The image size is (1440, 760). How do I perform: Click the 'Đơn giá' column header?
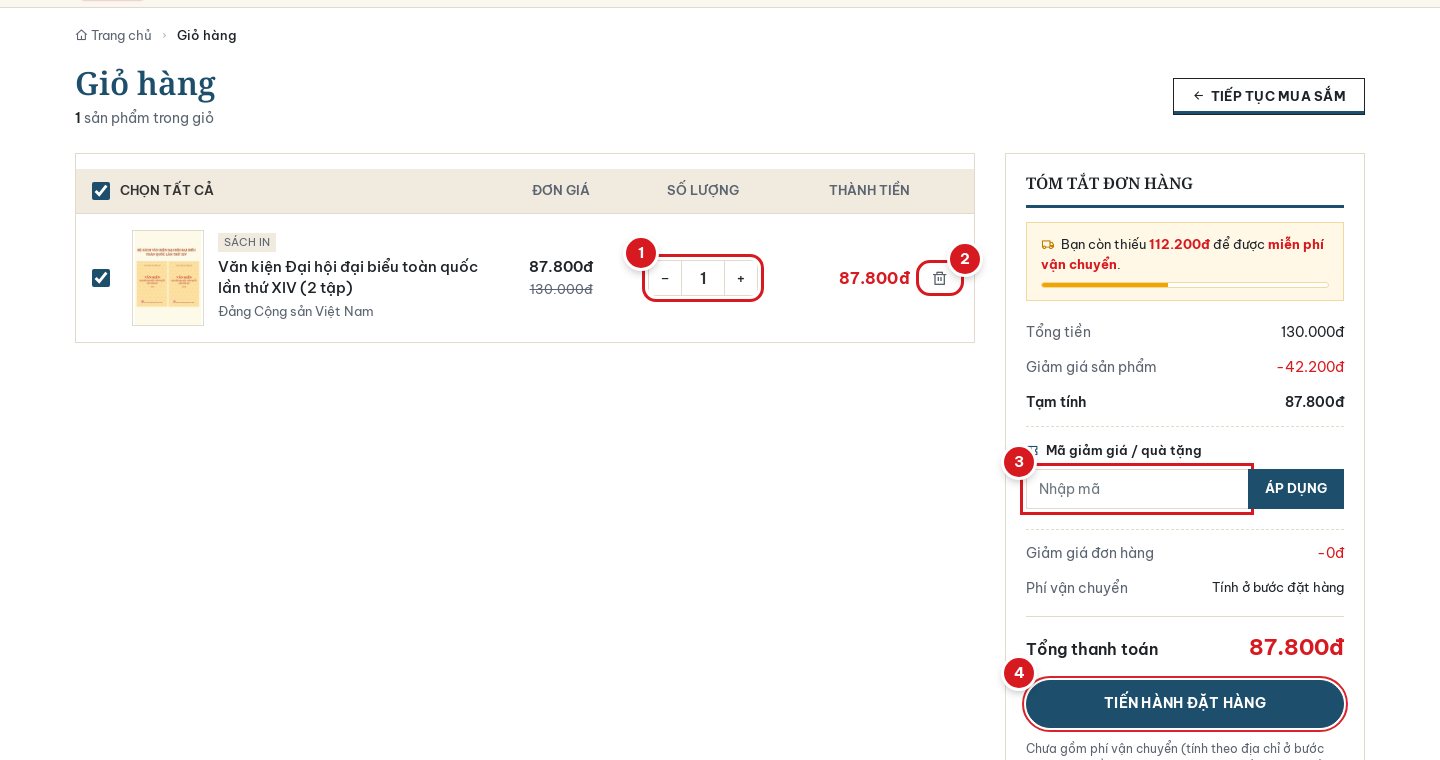pyautogui.click(x=561, y=190)
